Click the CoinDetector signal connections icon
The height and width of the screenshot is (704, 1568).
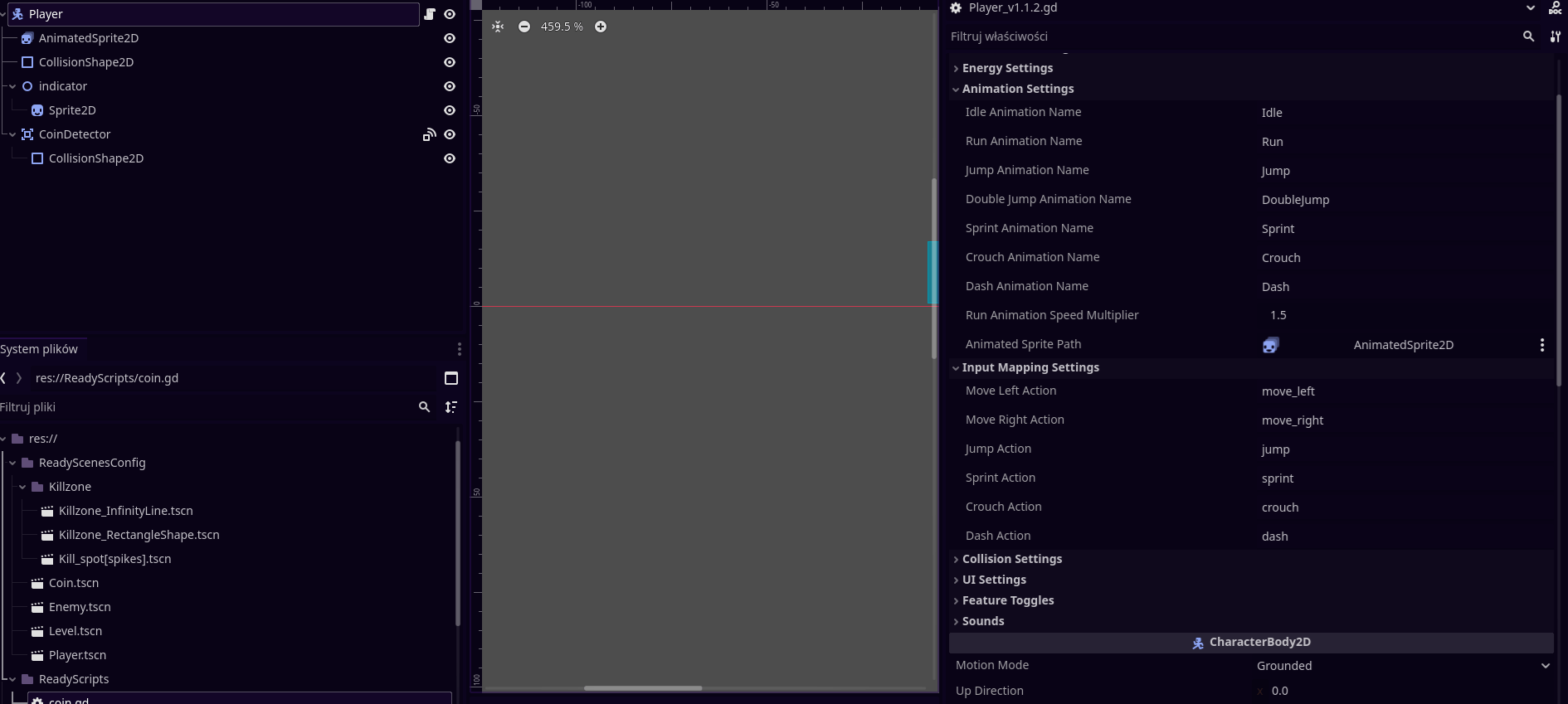click(429, 134)
